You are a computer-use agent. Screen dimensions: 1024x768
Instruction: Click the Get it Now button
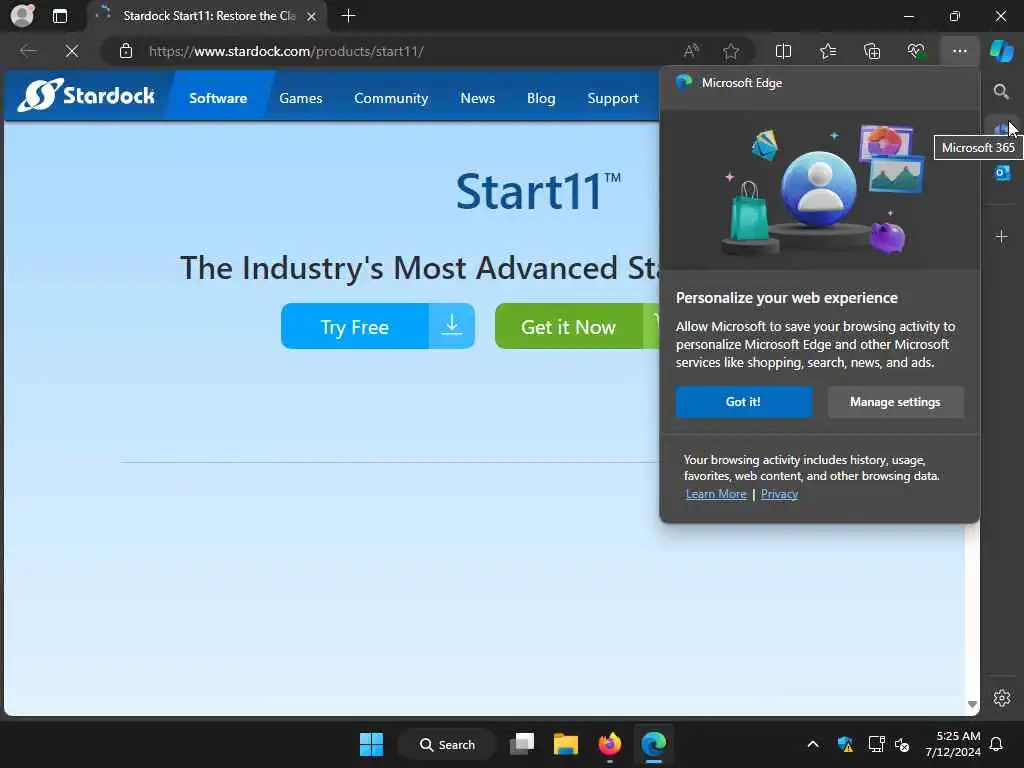[x=577, y=326]
